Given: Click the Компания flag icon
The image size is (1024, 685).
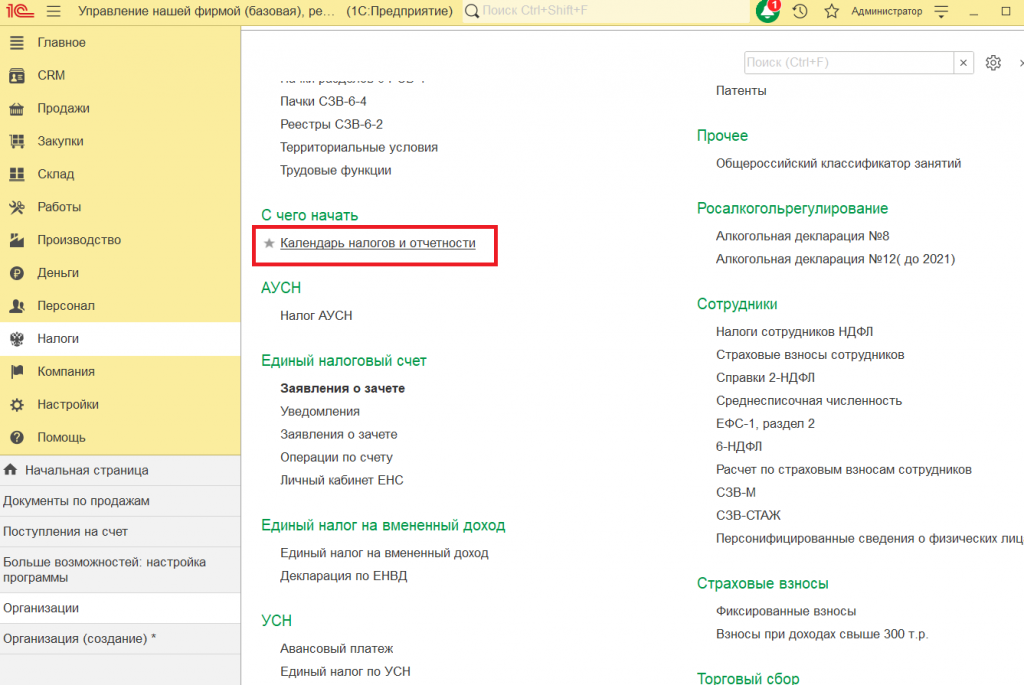Looking at the screenshot, I should point(17,372).
